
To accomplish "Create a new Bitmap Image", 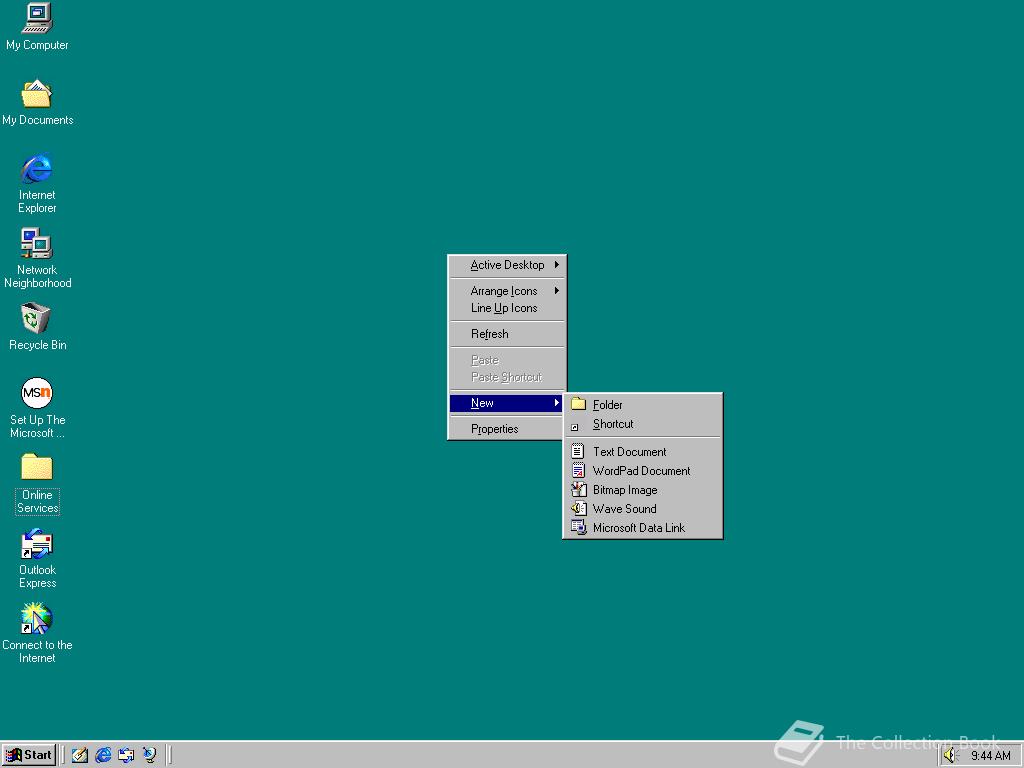I will pyautogui.click(x=643, y=489).
